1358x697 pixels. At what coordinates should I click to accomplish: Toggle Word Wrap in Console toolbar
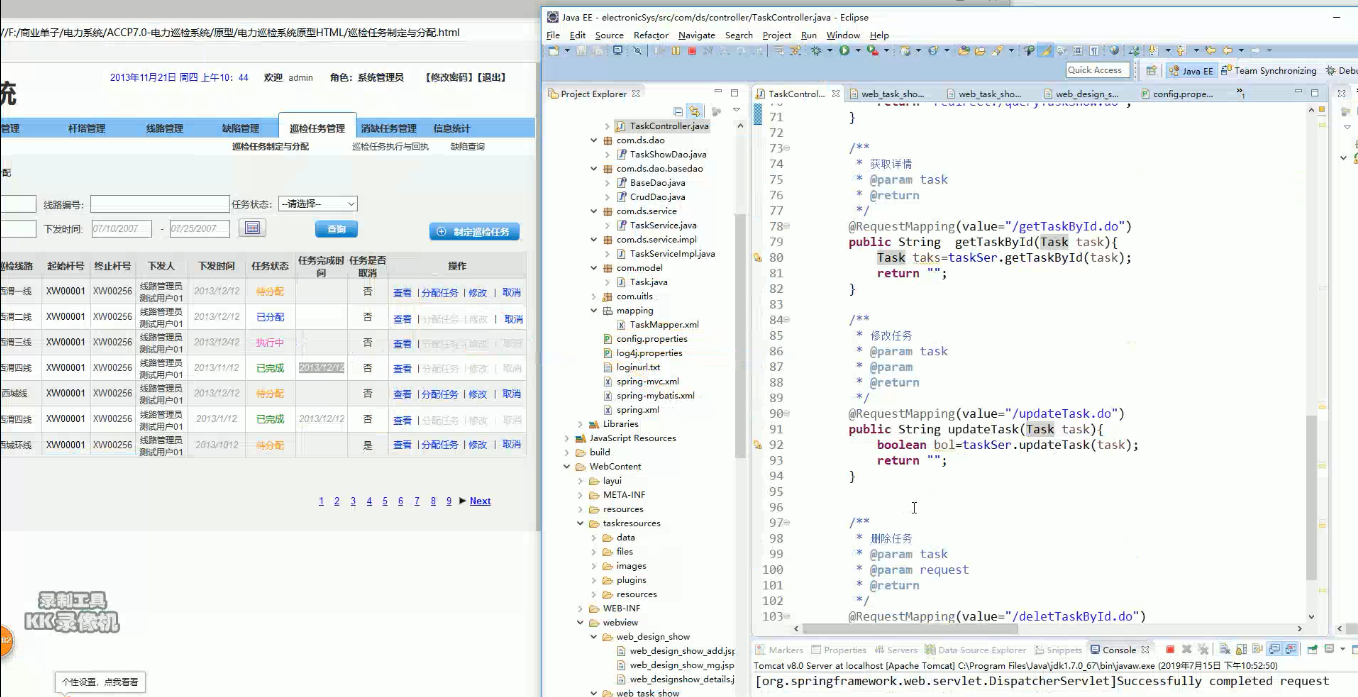point(1257,649)
